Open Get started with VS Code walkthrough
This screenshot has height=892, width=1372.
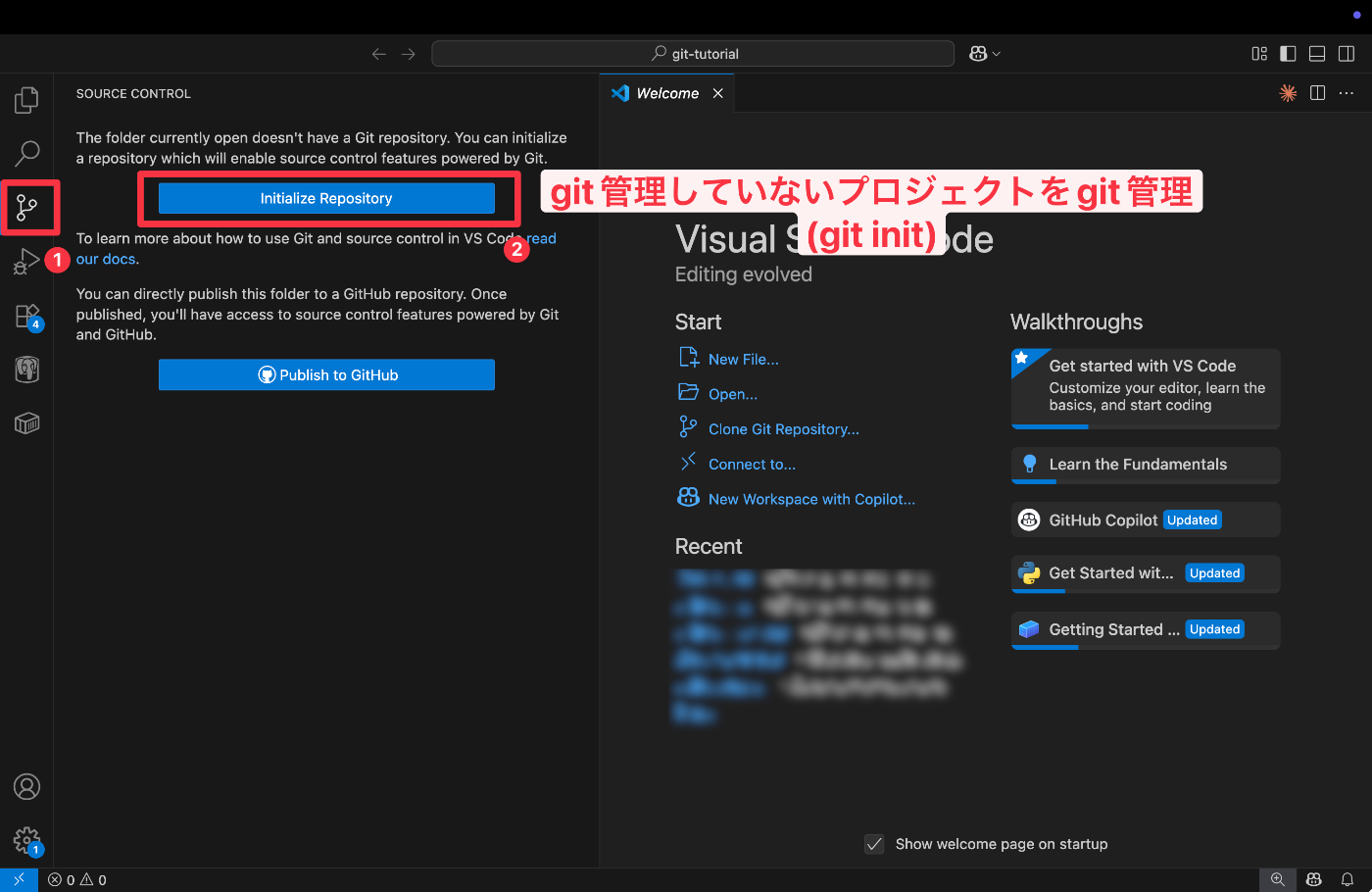pyautogui.click(x=1146, y=388)
